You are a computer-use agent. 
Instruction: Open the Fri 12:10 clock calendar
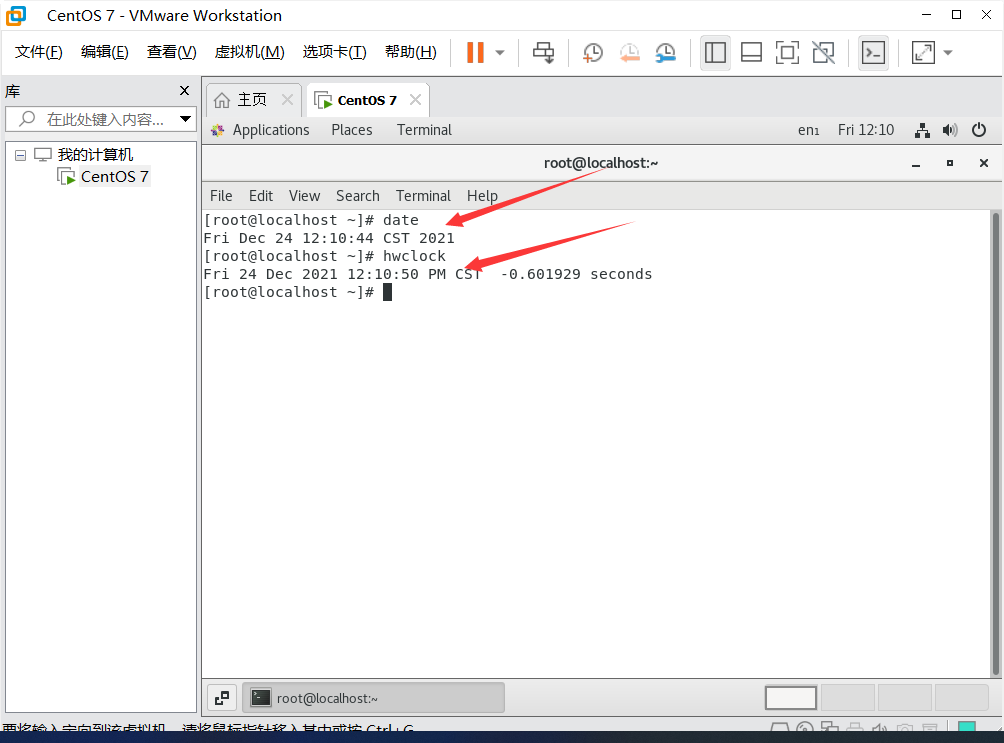coord(866,130)
